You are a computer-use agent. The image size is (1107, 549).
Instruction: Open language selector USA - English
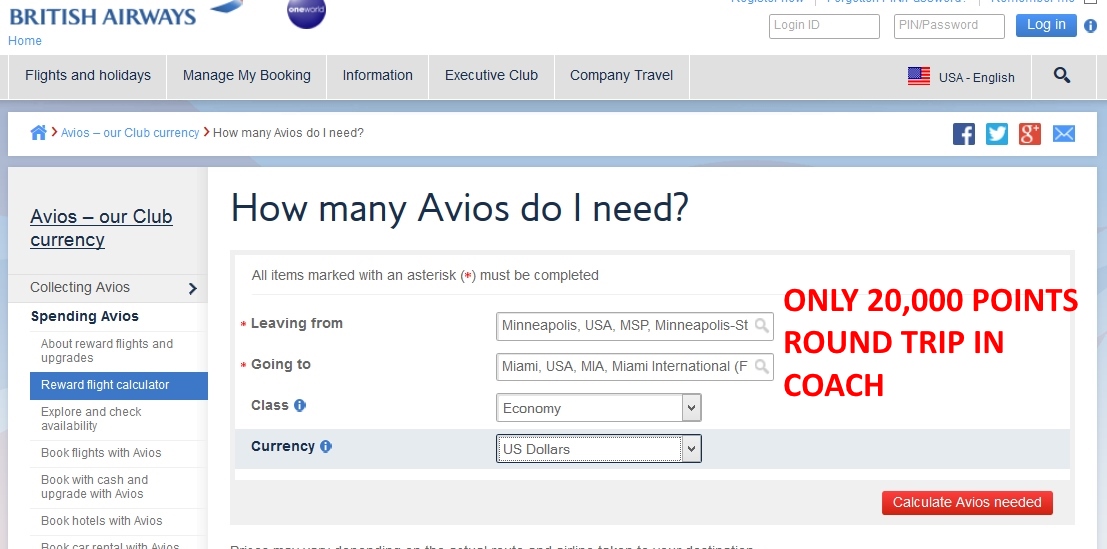(961, 77)
